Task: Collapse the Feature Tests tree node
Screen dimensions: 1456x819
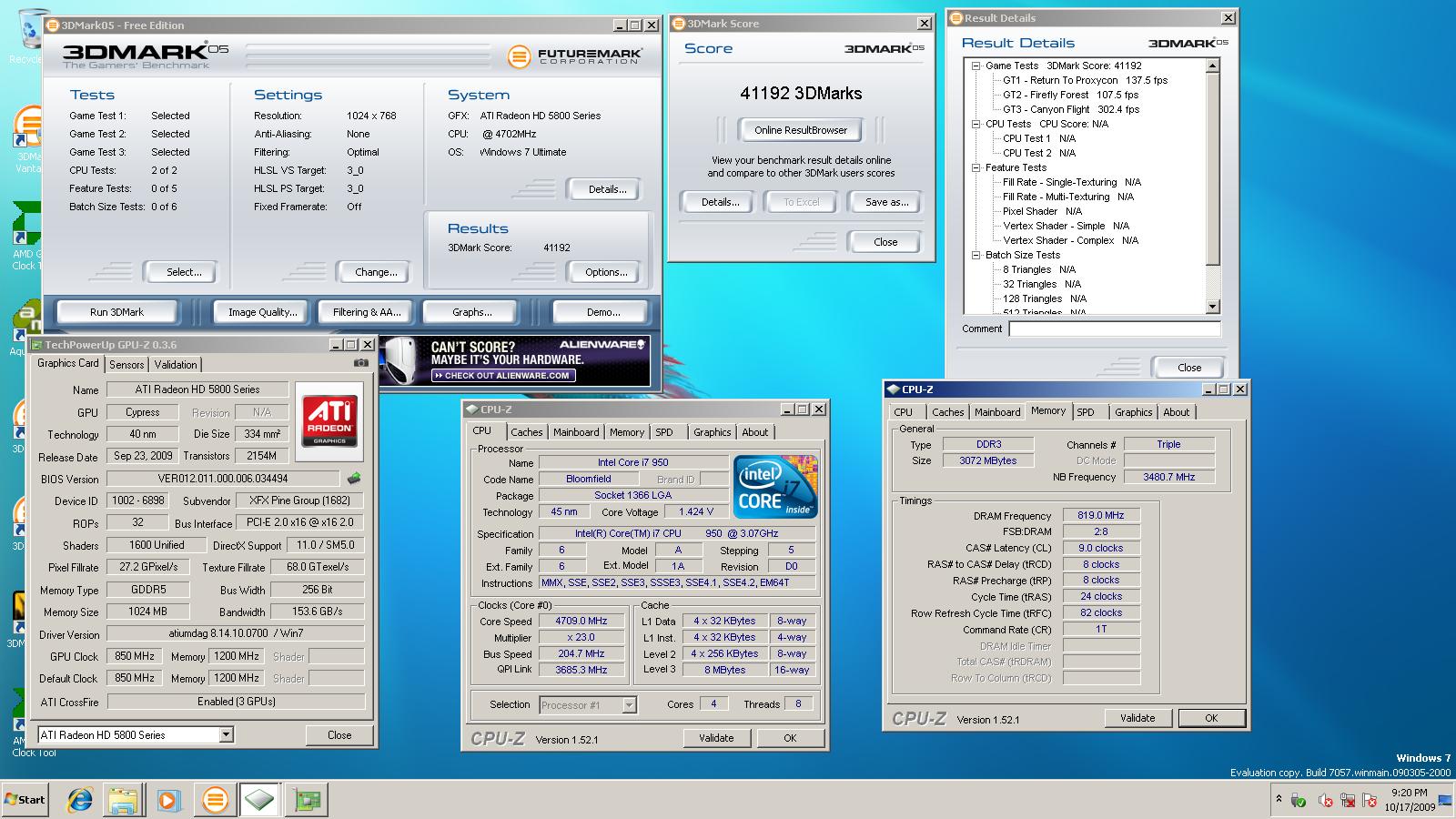Action: (976, 167)
